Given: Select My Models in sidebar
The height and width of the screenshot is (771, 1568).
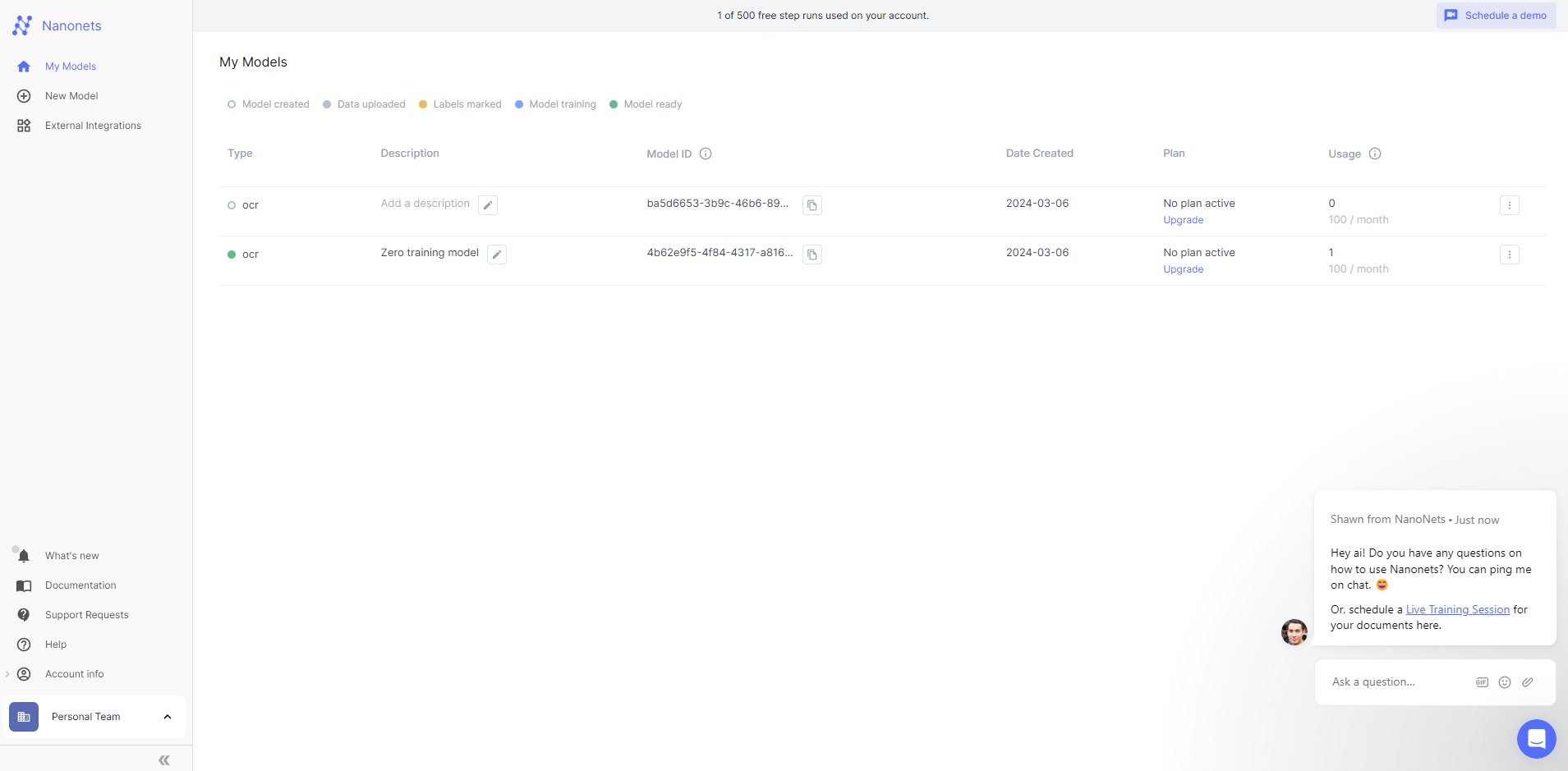Looking at the screenshot, I should click(71, 67).
